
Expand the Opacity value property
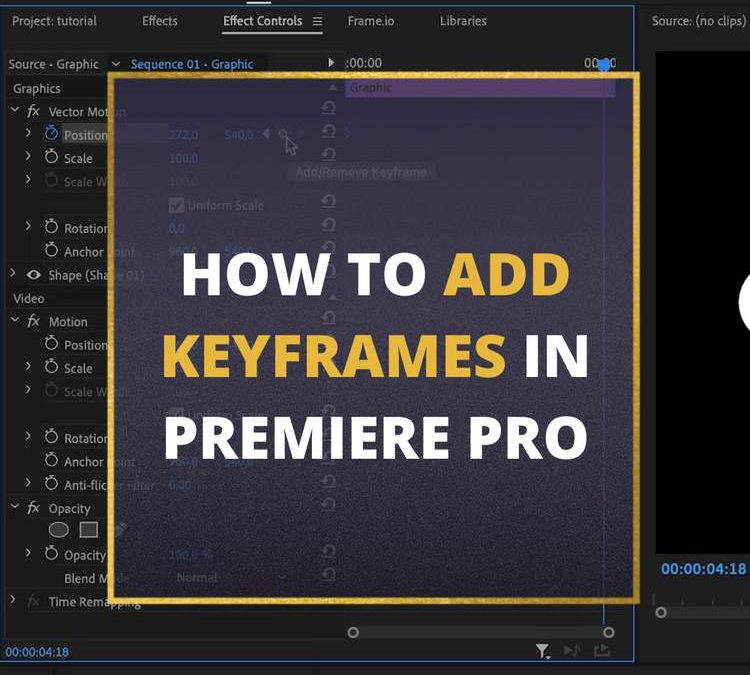coord(28,553)
